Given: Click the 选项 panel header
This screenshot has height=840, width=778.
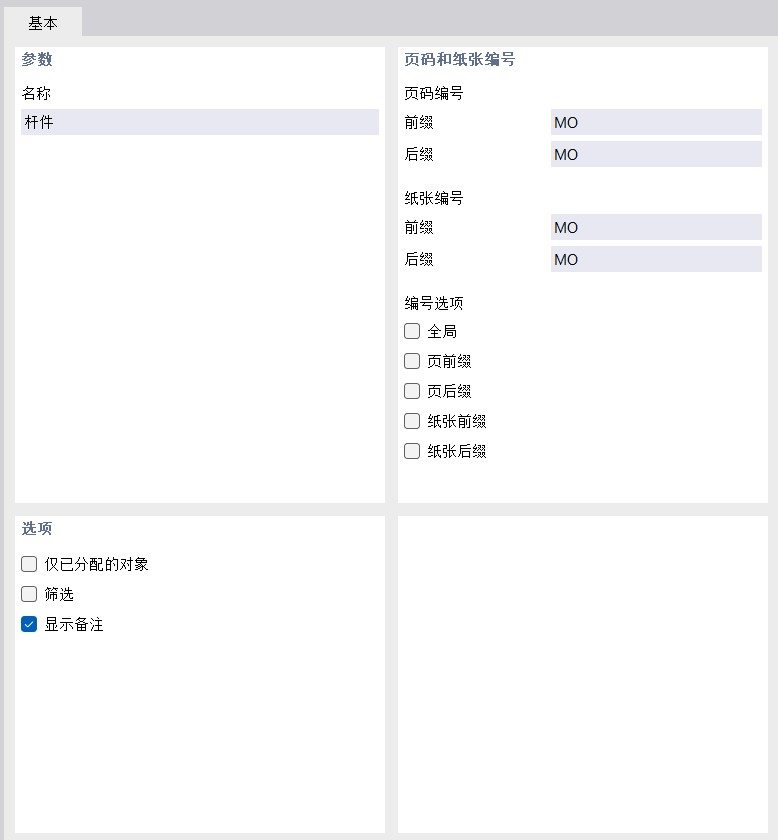Looking at the screenshot, I should [x=36, y=529].
